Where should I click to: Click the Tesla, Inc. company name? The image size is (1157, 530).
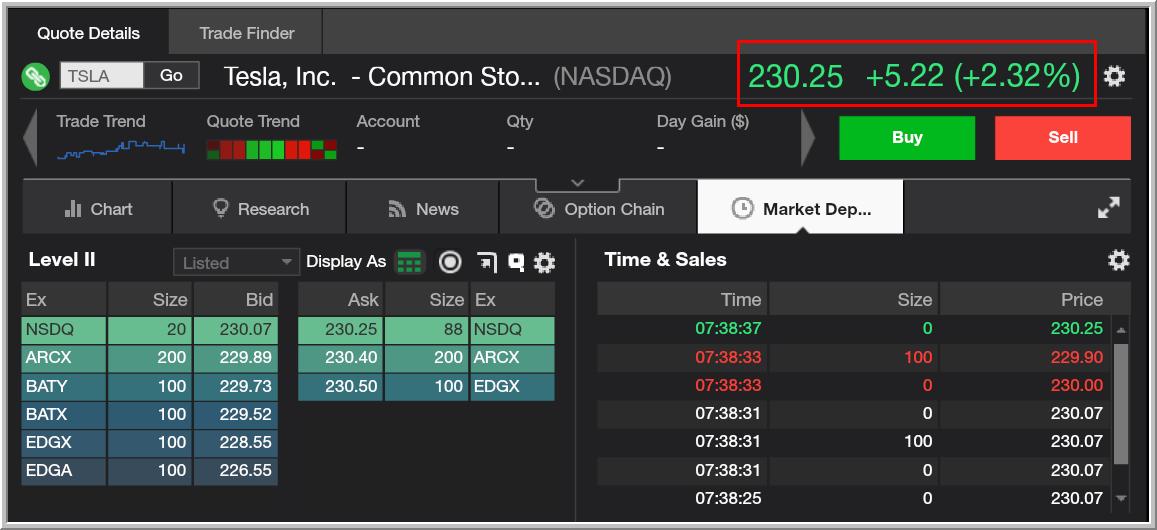point(280,77)
